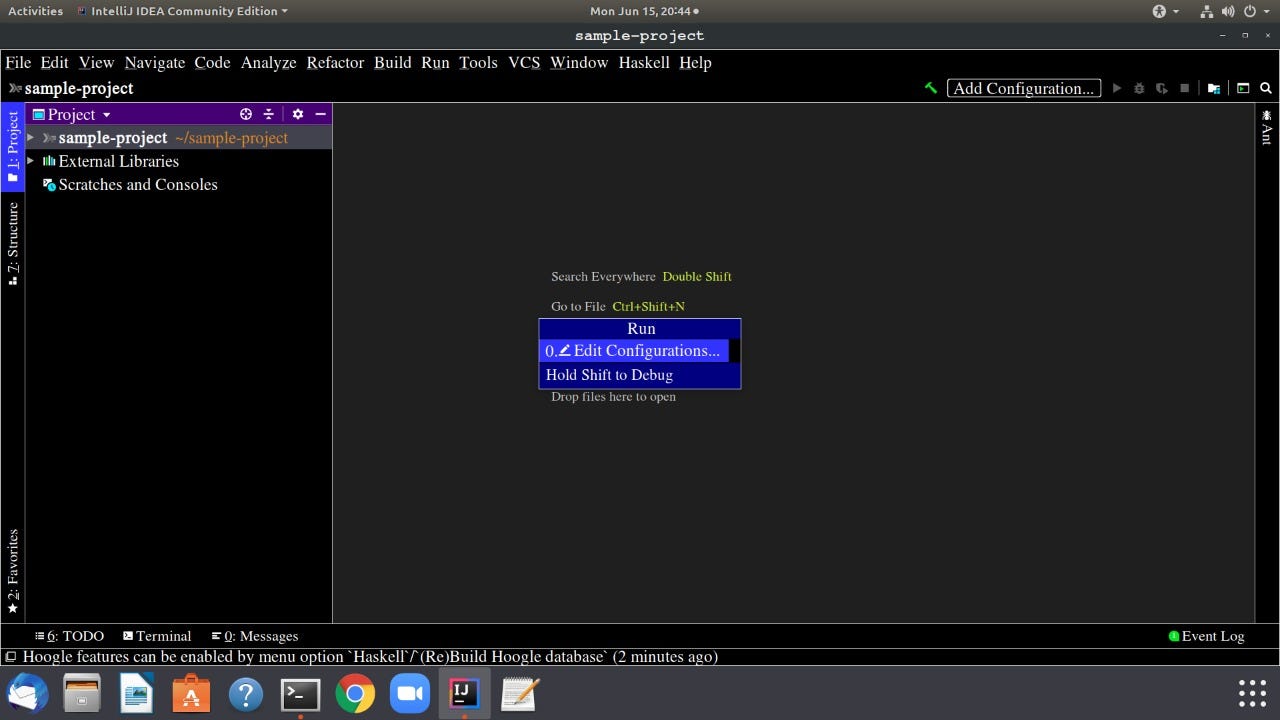Open the Terminal tool window
This screenshot has height=720, width=1280.
[157, 636]
